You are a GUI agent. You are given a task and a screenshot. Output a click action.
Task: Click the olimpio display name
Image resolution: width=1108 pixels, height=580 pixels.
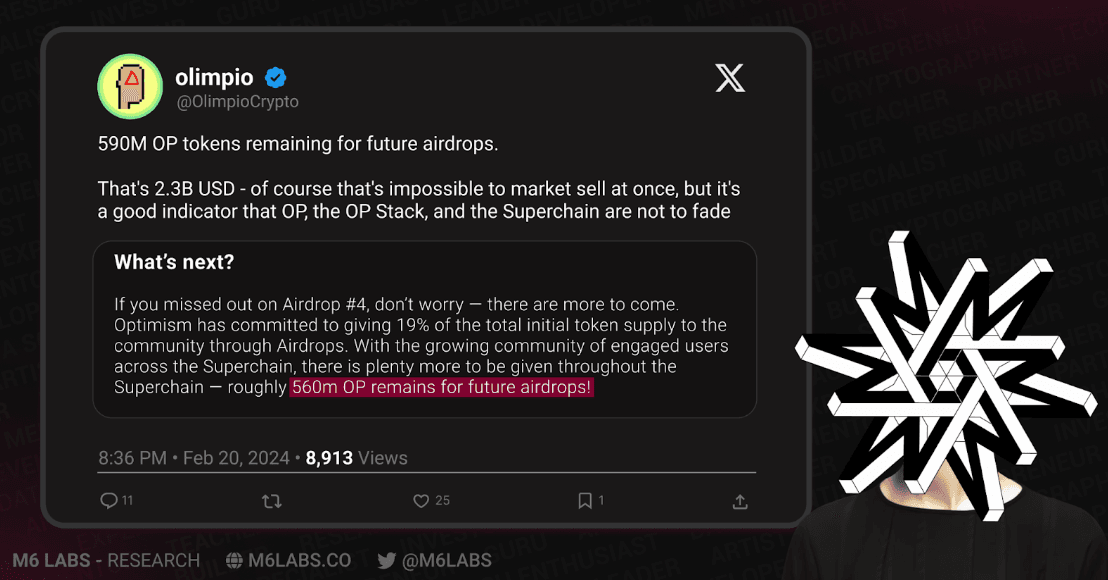point(214,78)
